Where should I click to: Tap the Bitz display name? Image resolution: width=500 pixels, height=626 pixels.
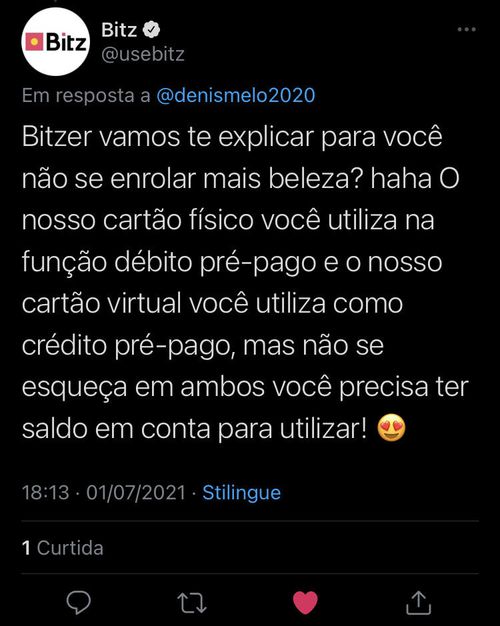point(119,30)
